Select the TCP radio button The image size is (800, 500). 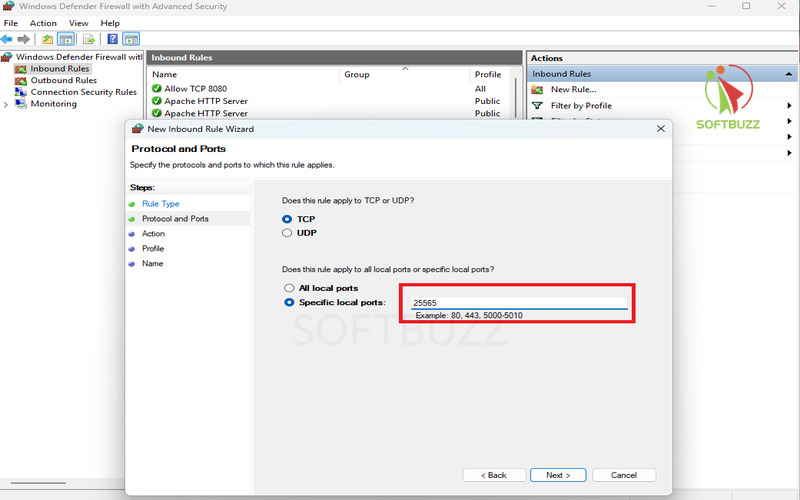pyautogui.click(x=287, y=219)
